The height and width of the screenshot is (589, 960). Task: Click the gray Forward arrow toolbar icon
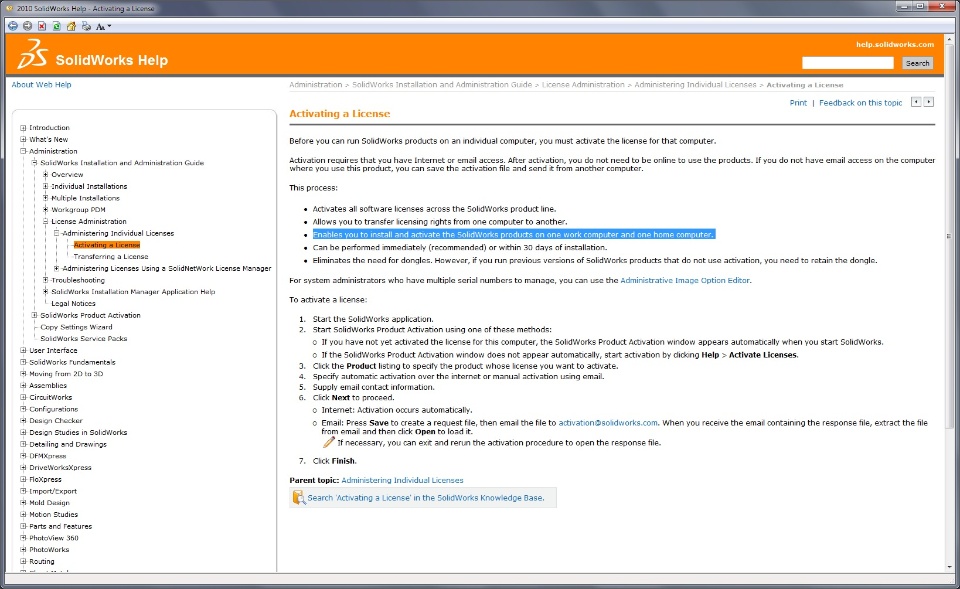coord(28,26)
